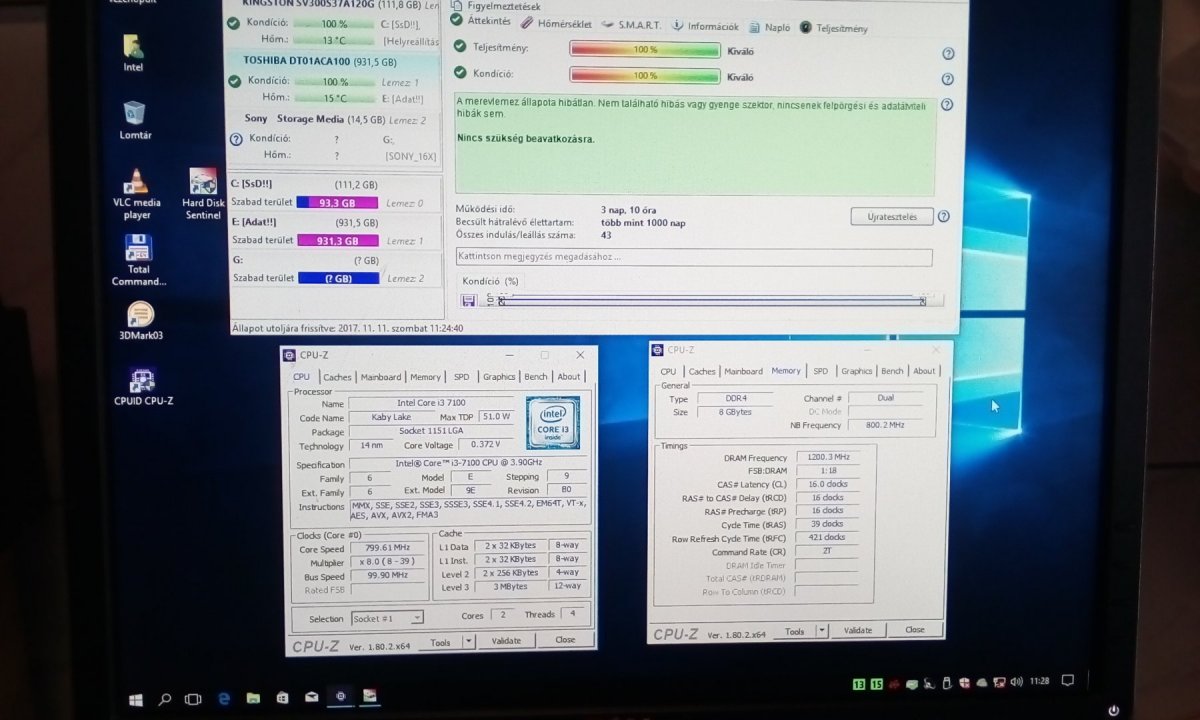Open the 3DMark03 desktop shortcut
This screenshot has width=1200, height=720.
coord(140,322)
